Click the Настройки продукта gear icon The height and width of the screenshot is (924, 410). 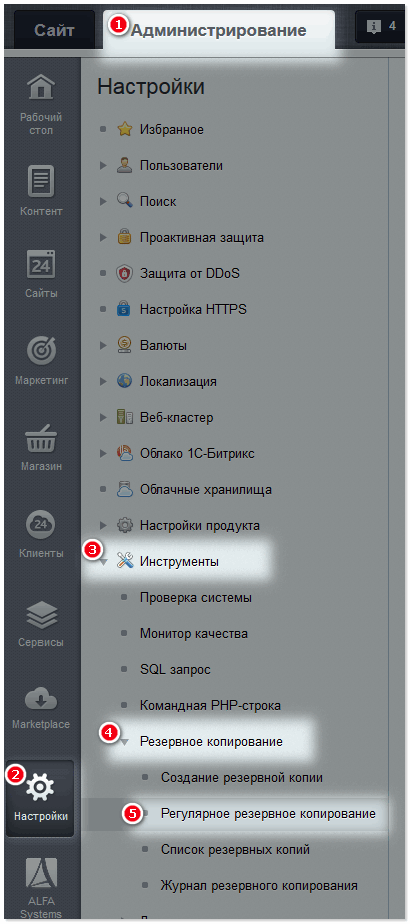pyautogui.click(x=124, y=525)
